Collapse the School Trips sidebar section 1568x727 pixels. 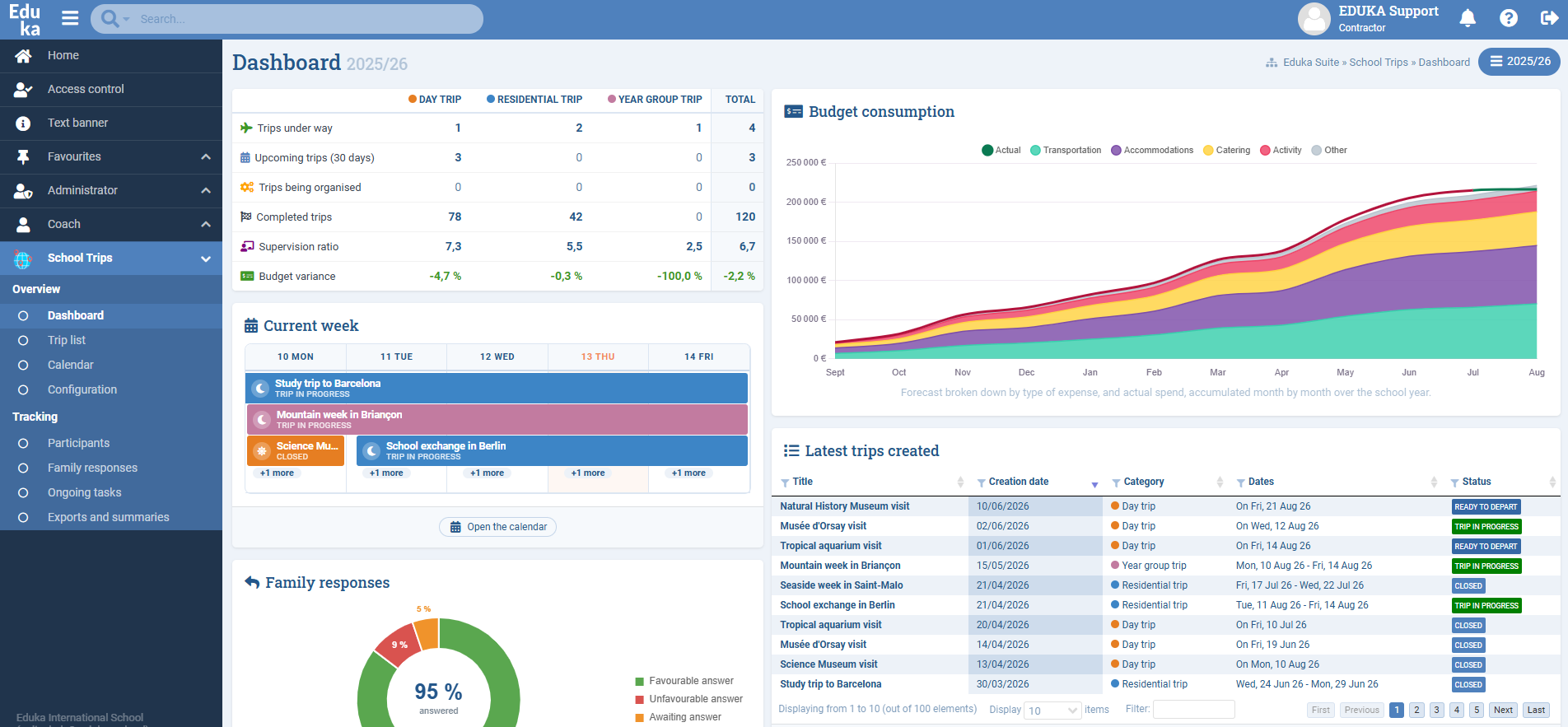(x=206, y=259)
